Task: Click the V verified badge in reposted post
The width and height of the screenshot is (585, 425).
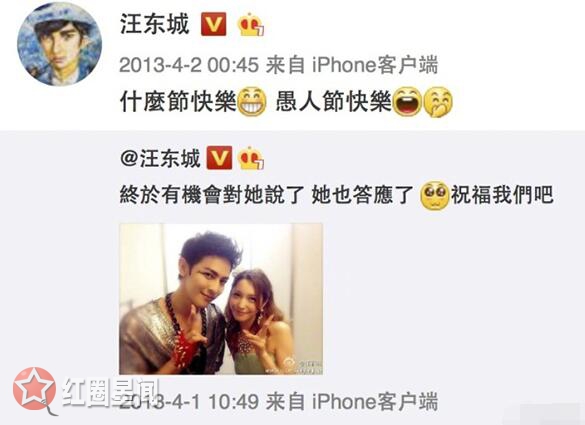Action: click(x=219, y=158)
